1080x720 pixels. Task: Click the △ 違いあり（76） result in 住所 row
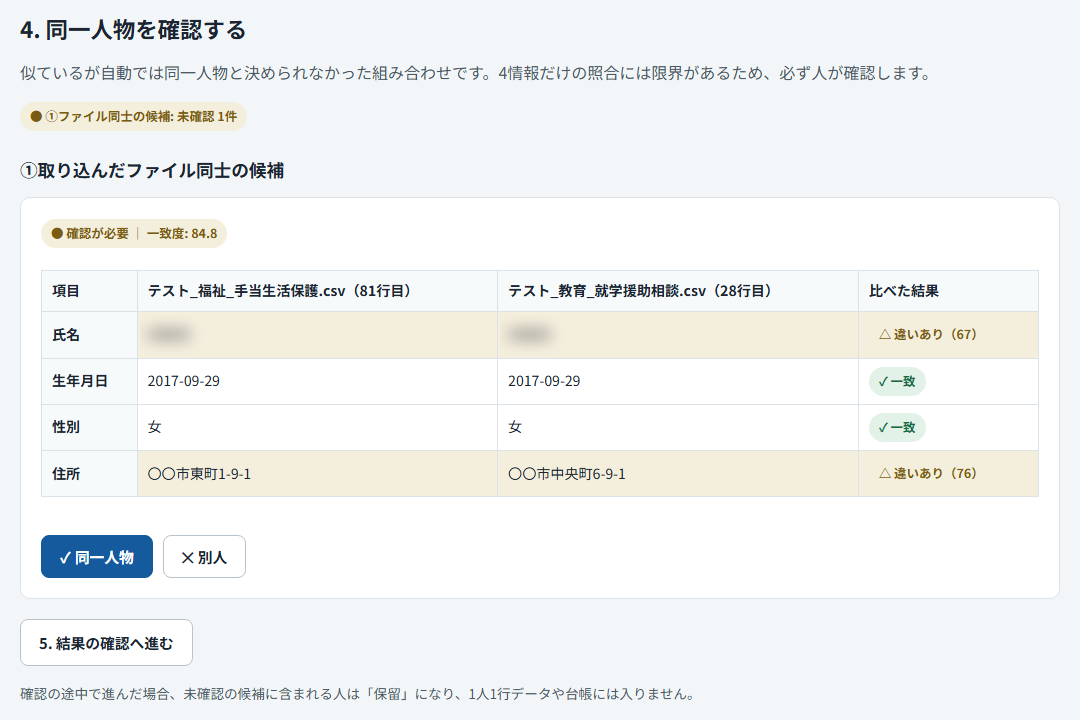click(x=928, y=473)
